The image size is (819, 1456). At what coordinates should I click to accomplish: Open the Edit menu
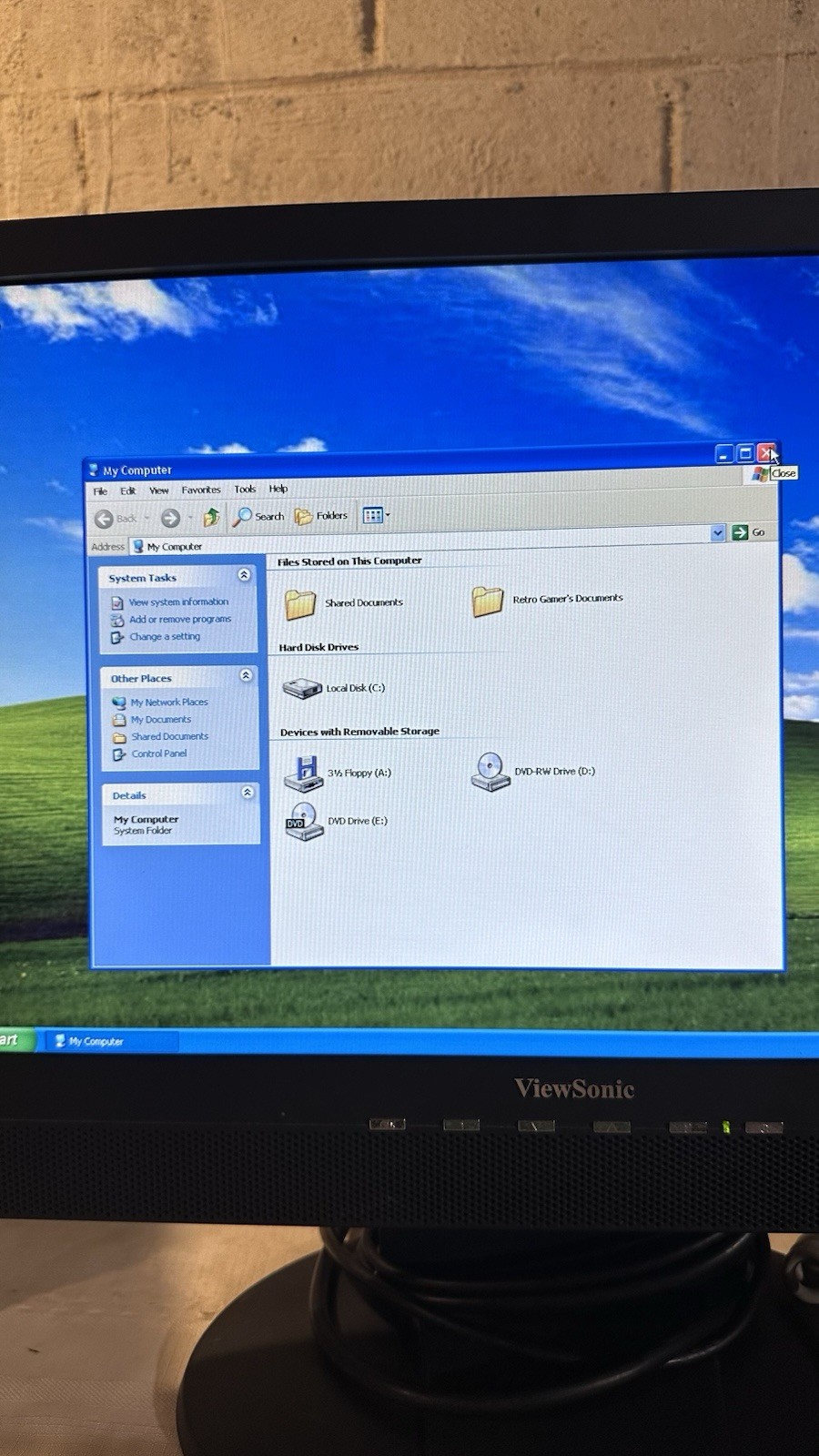click(128, 490)
